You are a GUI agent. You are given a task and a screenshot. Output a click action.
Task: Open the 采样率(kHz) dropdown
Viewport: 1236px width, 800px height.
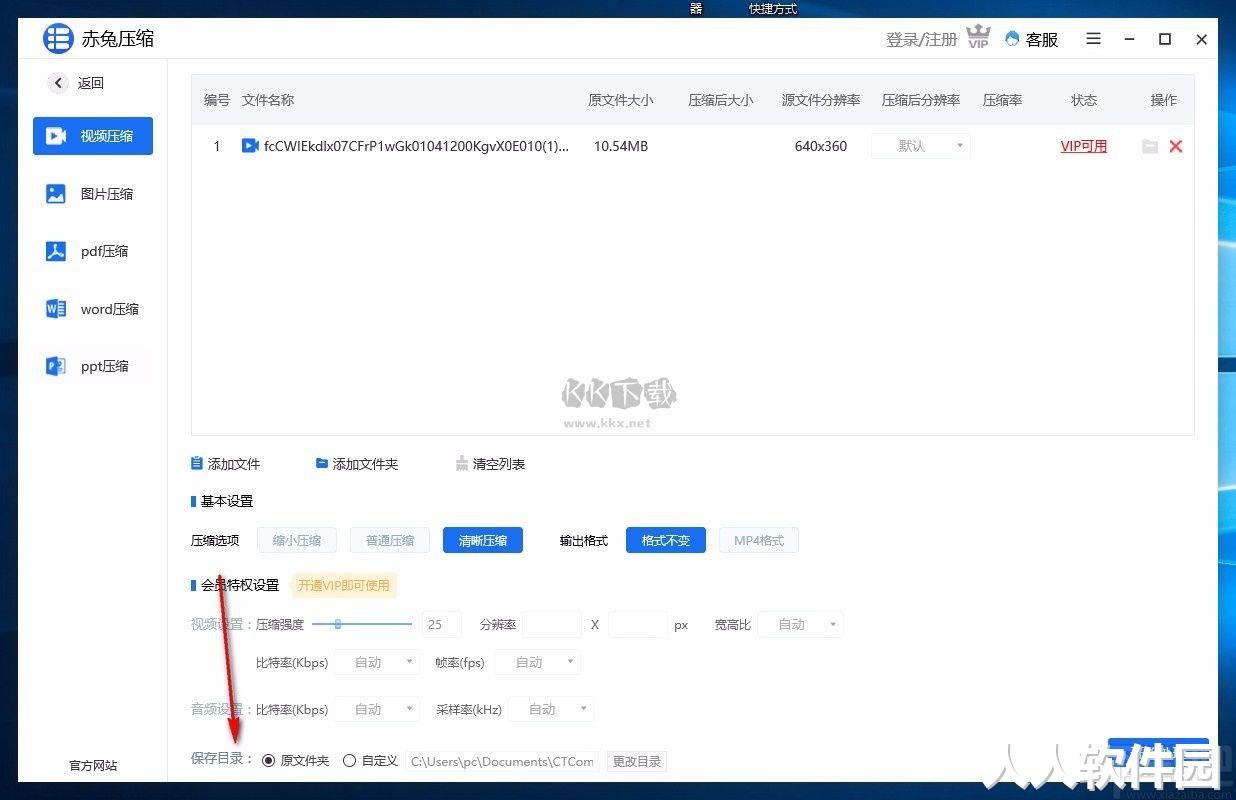click(551, 709)
